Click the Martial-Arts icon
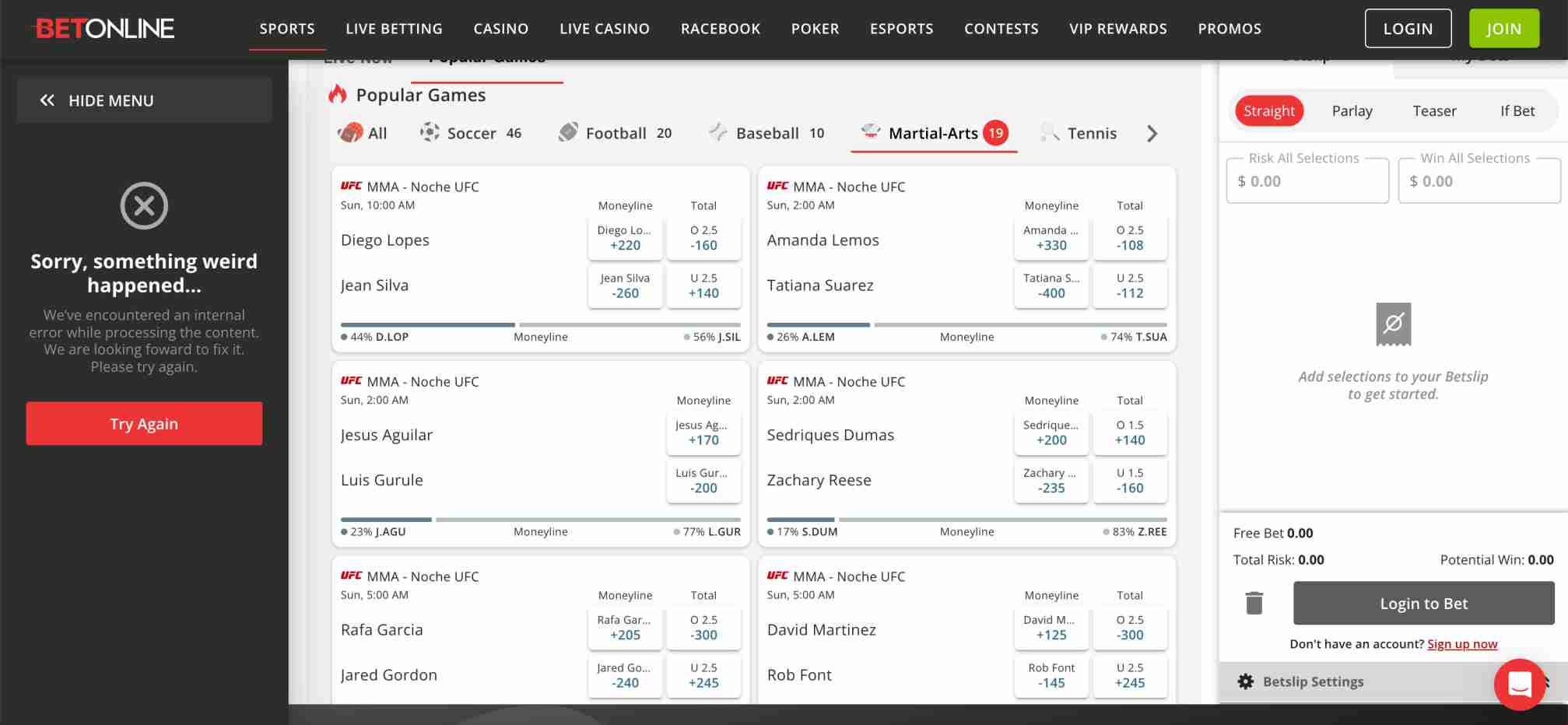The height and width of the screenshot is (725, 1568). tap(871, 131)
